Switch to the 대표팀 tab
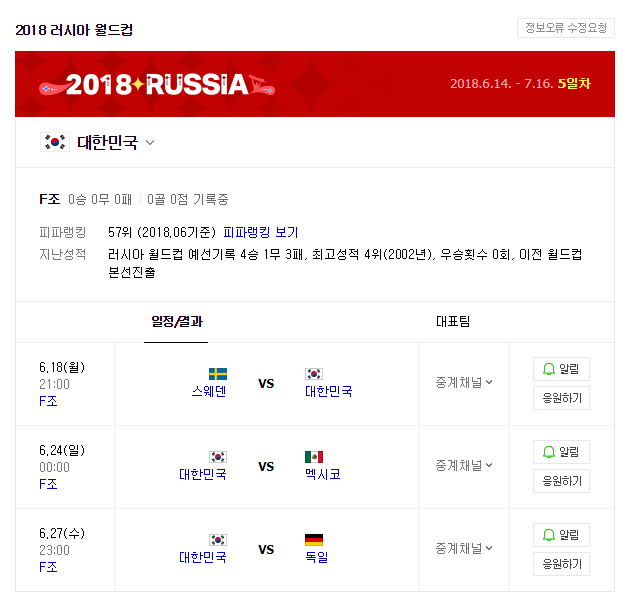 pos(453,321)
